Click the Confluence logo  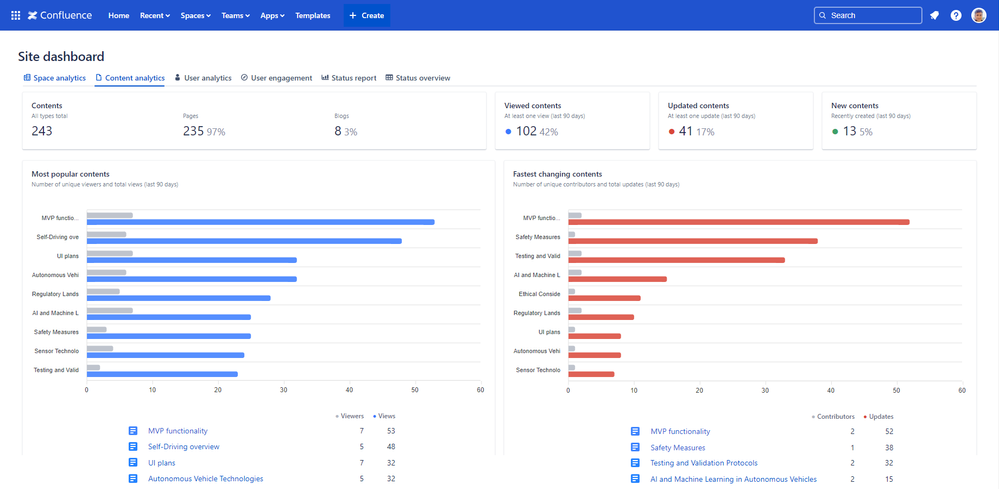pyautogui.click(x=62, y=16)
